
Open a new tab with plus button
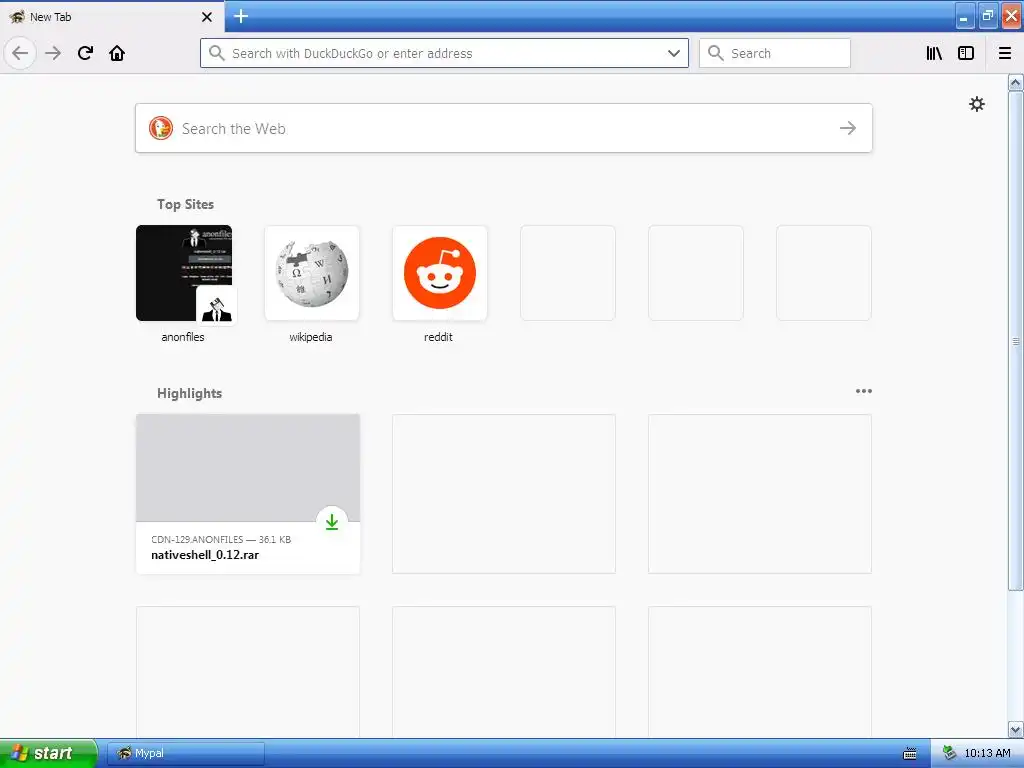[241, 16]
